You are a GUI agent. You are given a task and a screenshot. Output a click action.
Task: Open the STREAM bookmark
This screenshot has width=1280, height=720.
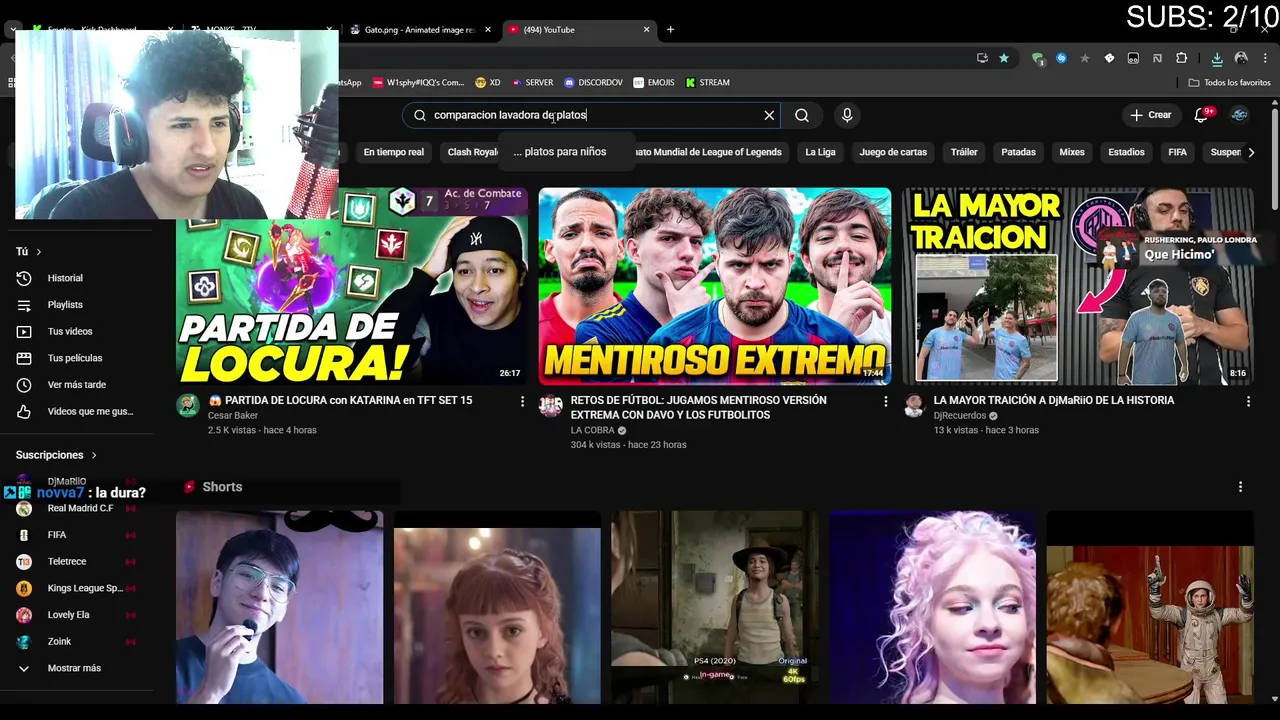pyautogui.click(x=707, y=83)
